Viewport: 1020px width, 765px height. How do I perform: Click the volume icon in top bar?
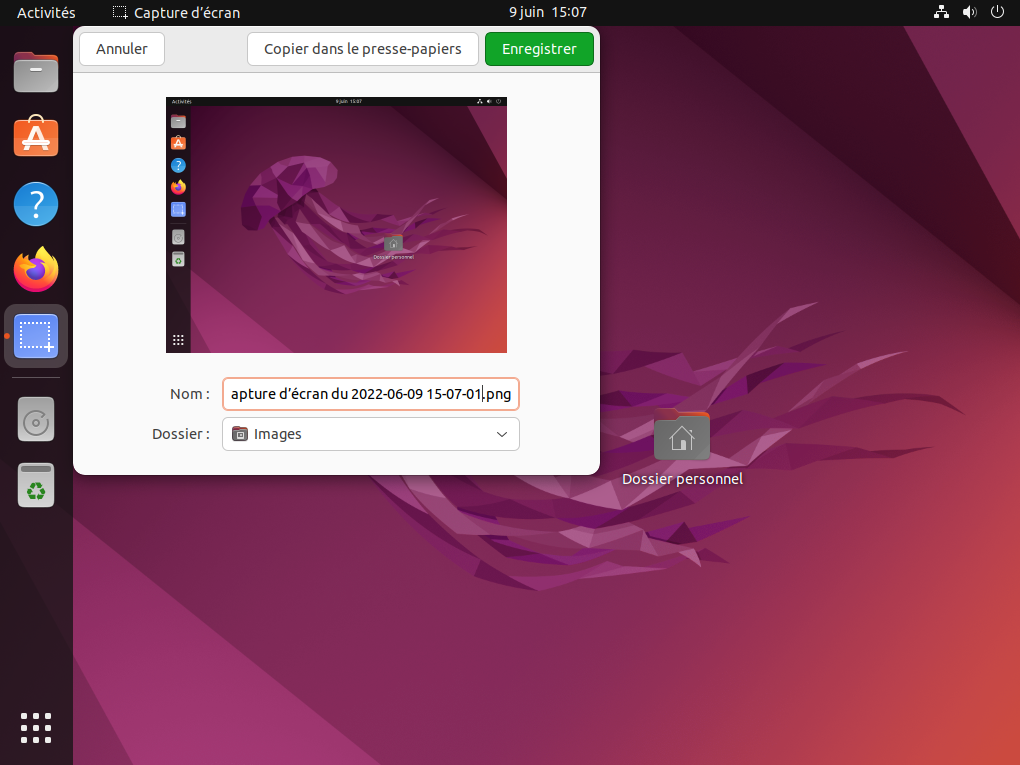coord(969,12)
